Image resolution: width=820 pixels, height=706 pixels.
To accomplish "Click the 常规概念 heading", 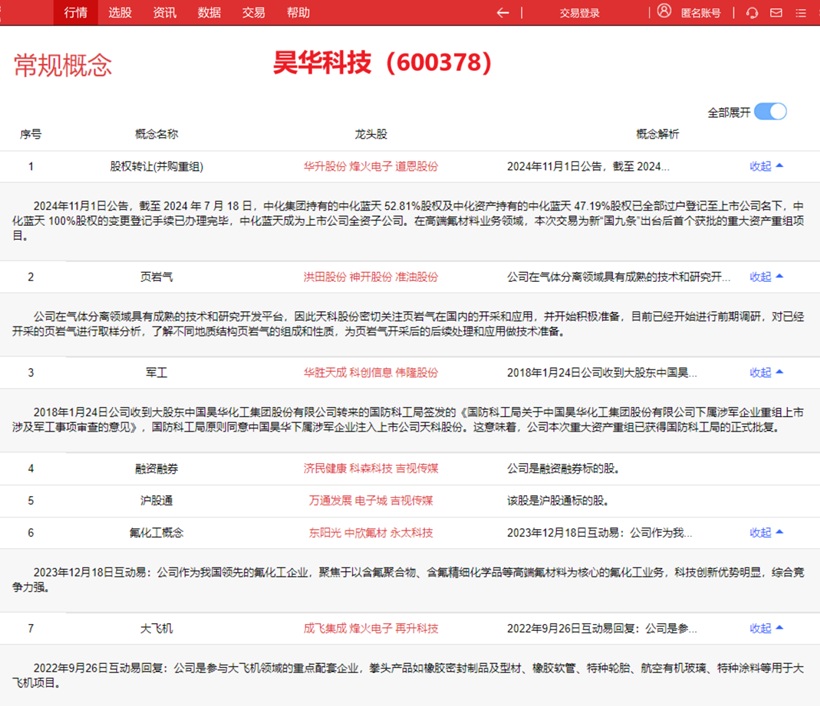I will click(63, 65).
